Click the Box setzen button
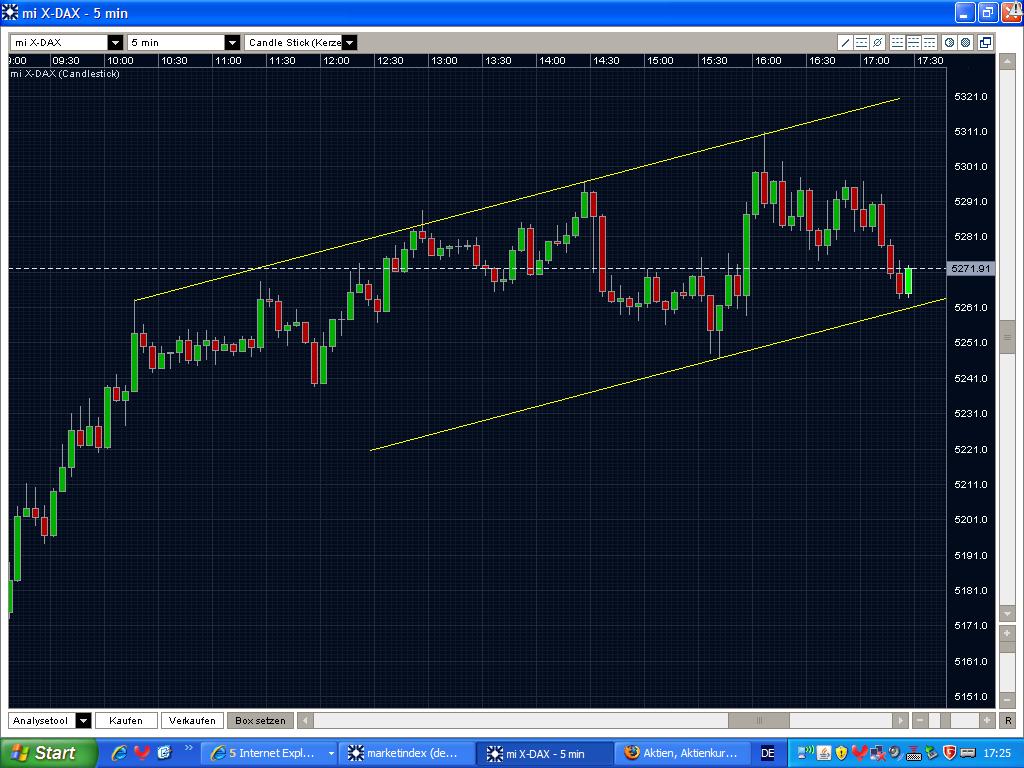The width and height of the screenshot is (1024, 768). click(x=260, y=721)
